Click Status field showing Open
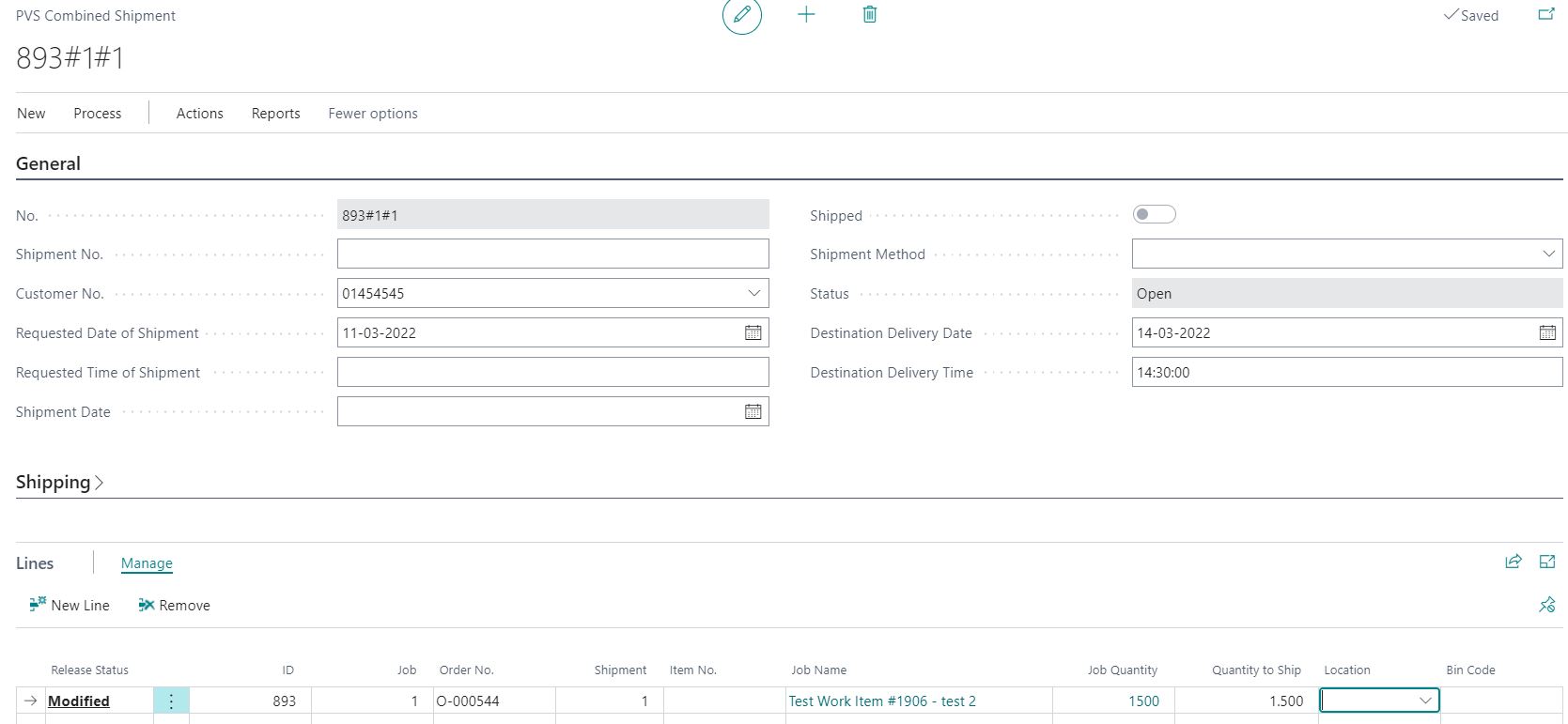Viewport: 1568px width, 724px height. point(1347,293)
